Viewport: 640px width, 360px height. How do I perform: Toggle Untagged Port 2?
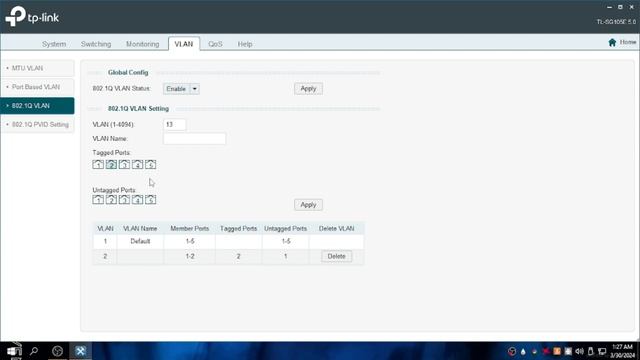pos(111,200)
